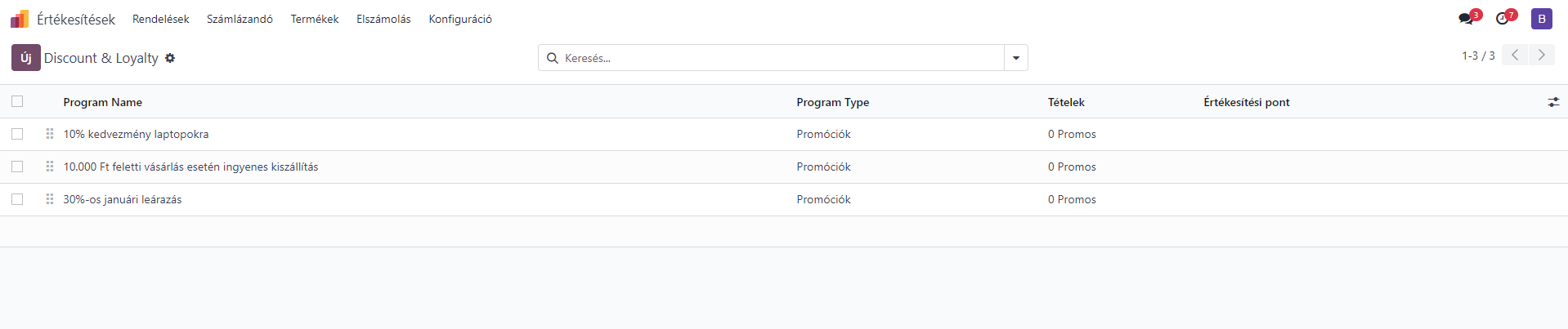Screen dimensions: 1568x329
Task: Open the activities clock icon
Action: pyautogui.click(x=1502, y=19)
